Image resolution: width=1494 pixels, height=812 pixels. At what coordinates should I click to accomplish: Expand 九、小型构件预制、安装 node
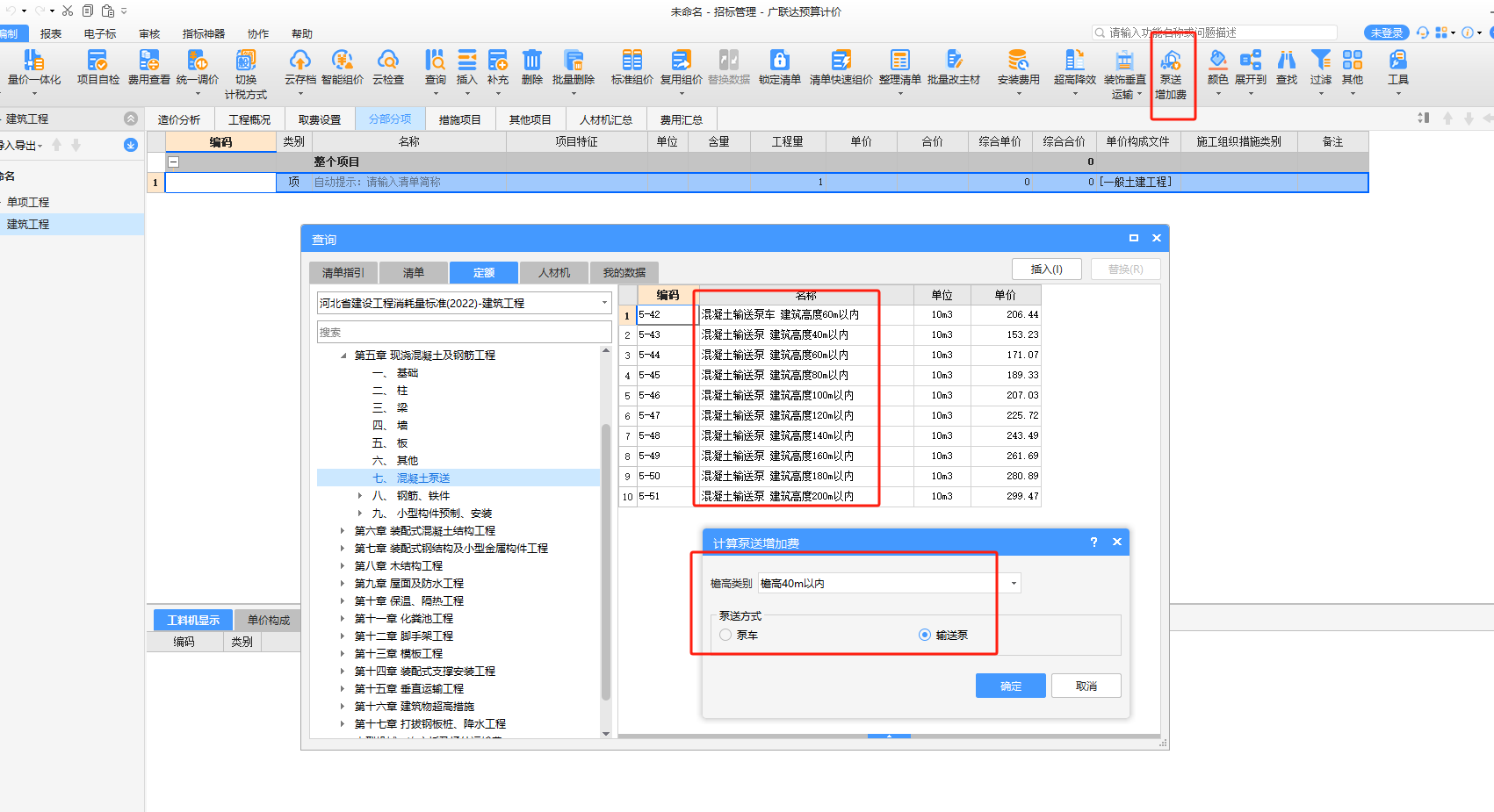pyautogui.click(x=360, y=514)
